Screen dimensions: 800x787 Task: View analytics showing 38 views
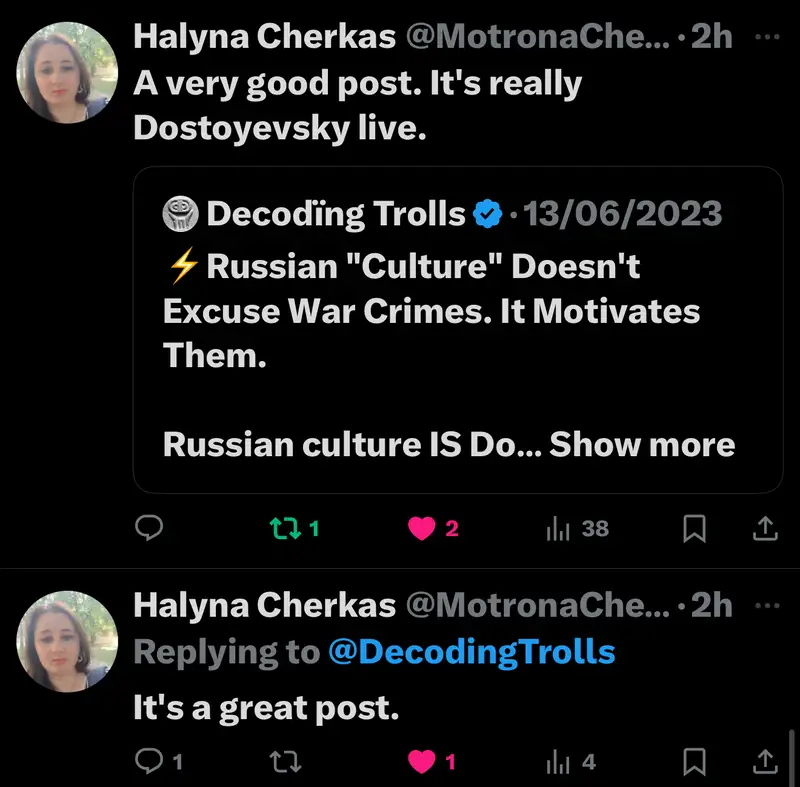(558, 529)
